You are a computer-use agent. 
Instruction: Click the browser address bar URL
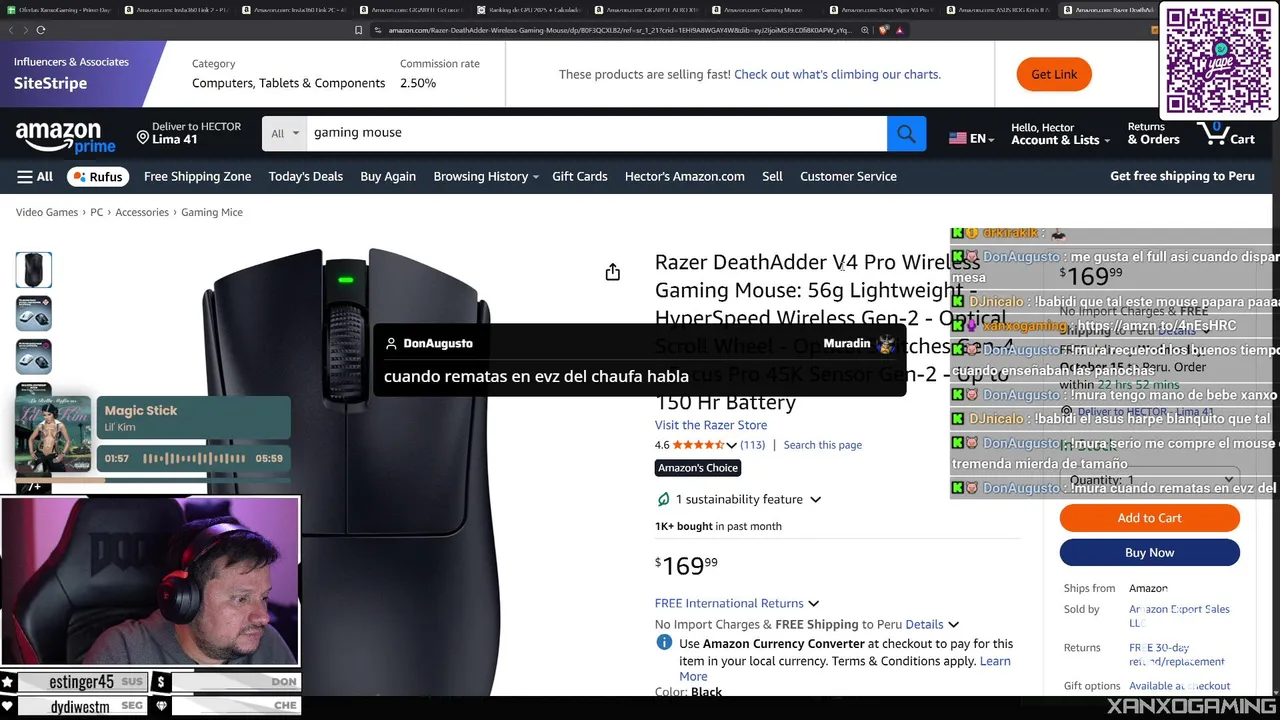(x=620, y=30)
